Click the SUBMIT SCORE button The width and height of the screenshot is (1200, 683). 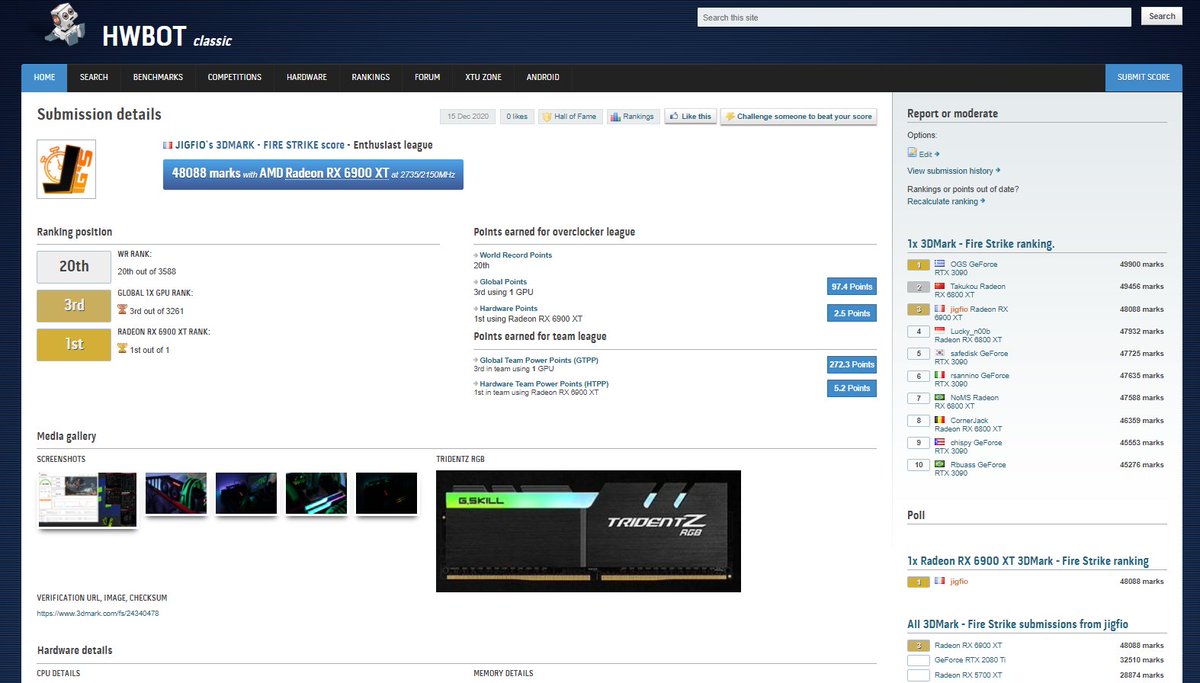[1143, 77]
